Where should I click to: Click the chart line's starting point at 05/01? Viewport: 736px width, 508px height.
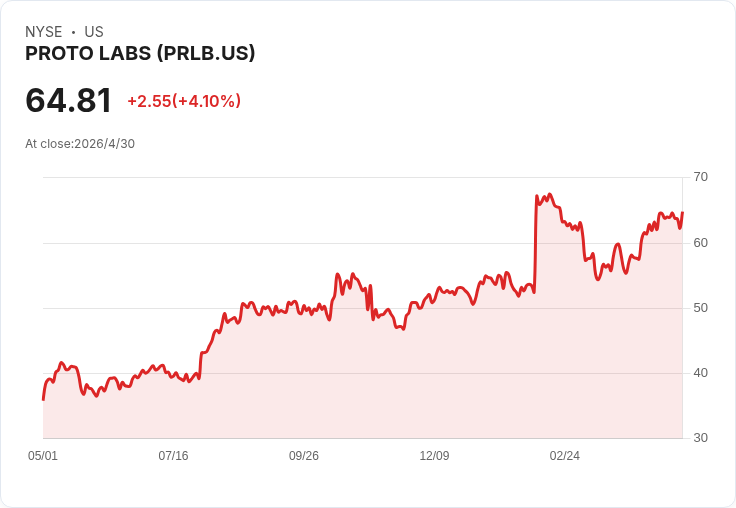pyautogui.click(x=44, y=399)
